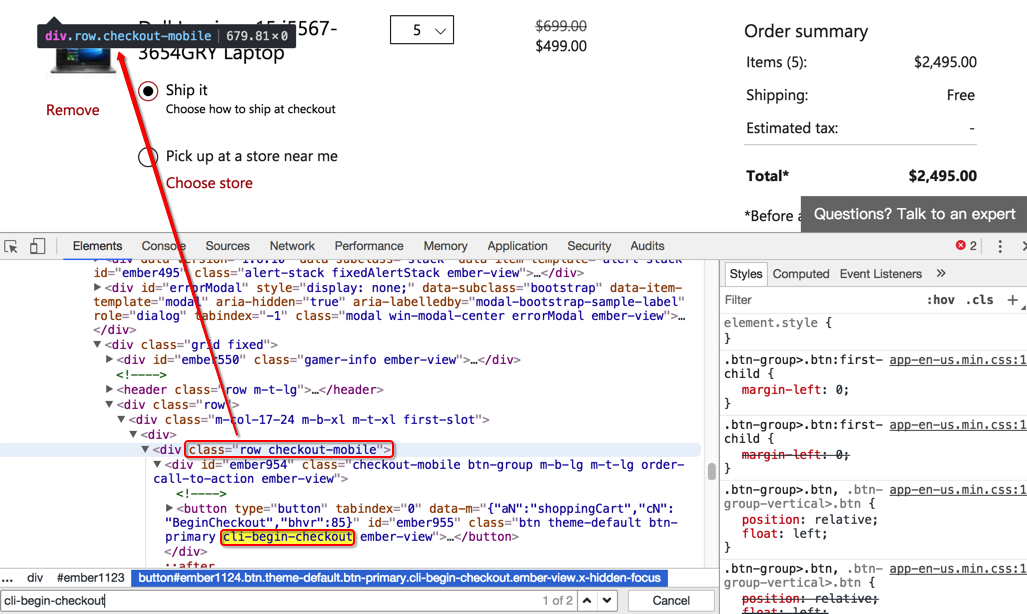
Task: Click the Filter styles input field
Action: click(819, 300)
